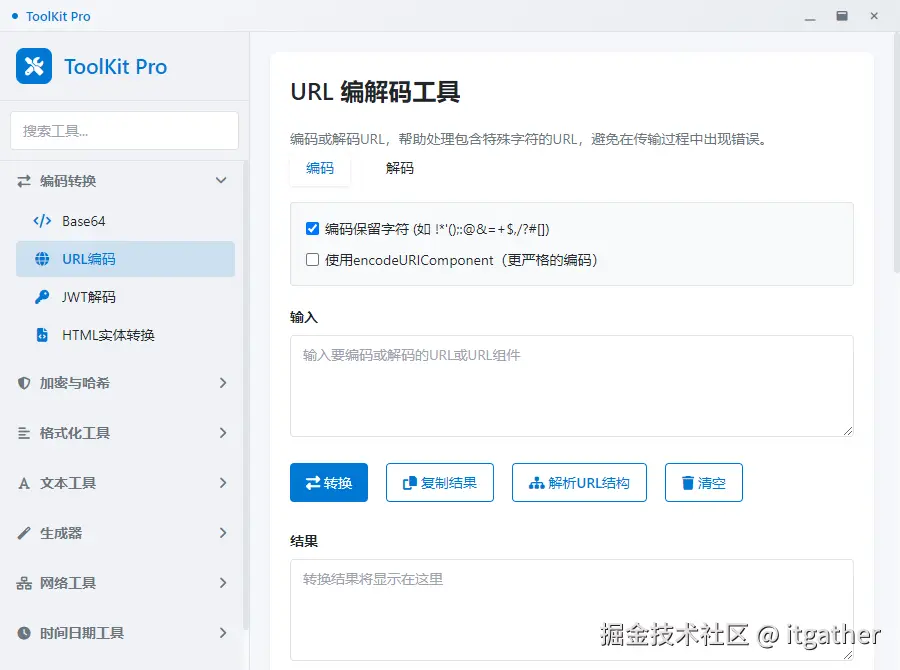Viewport: 900px width, 670px height.
Task: Open the Base64 tool
Action: [125, 221]
